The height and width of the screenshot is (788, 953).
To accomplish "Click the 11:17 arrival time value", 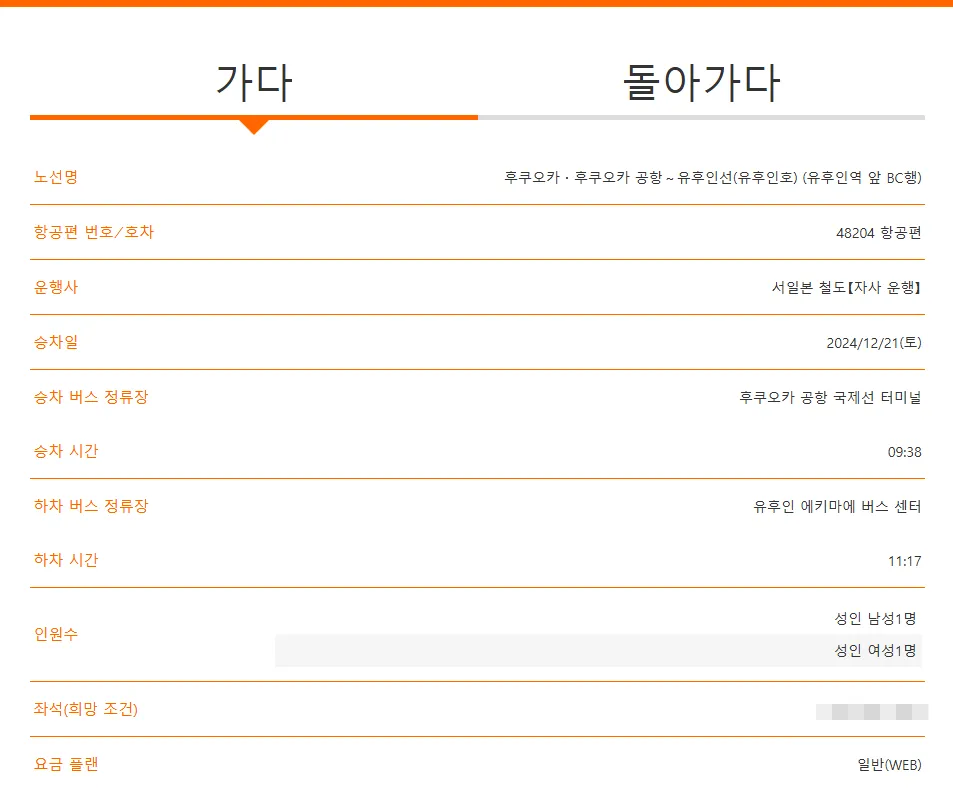I will click(910, 561).
